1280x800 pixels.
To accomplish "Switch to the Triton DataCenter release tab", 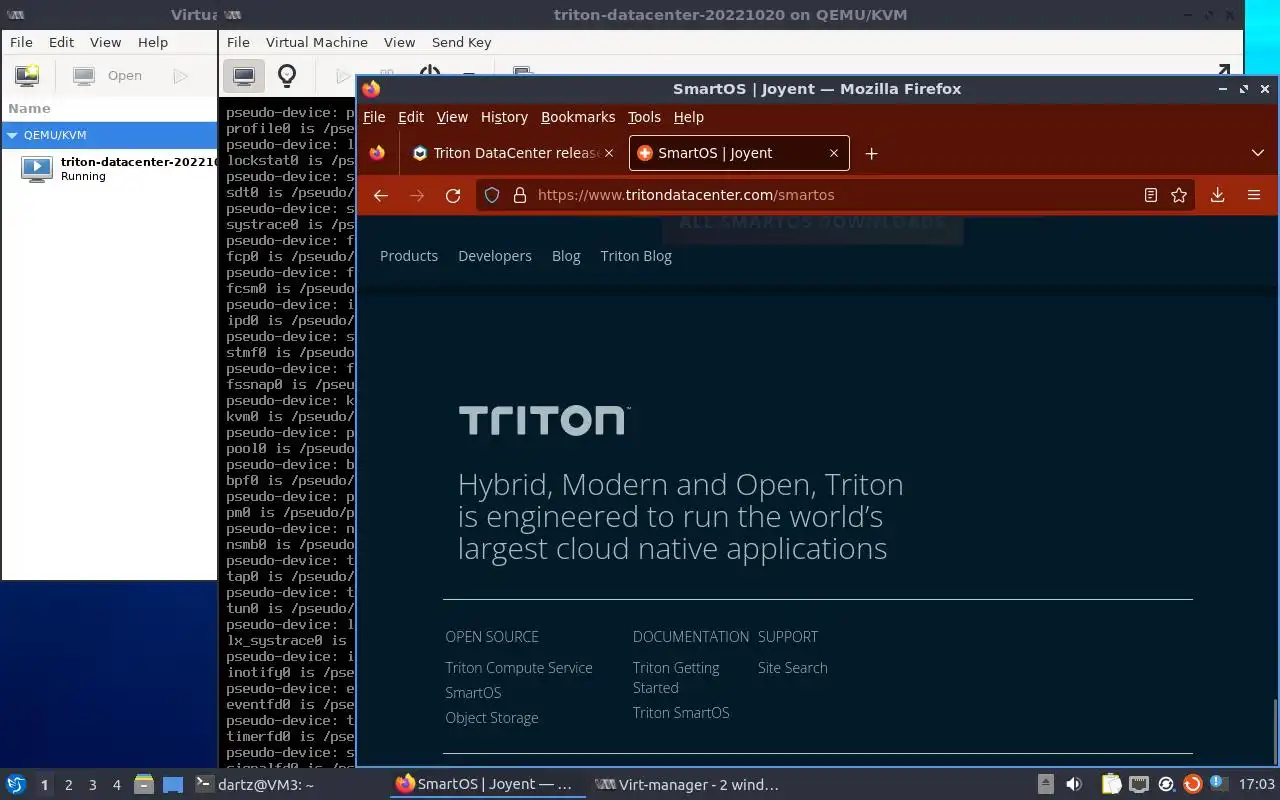I will [514, 153].
